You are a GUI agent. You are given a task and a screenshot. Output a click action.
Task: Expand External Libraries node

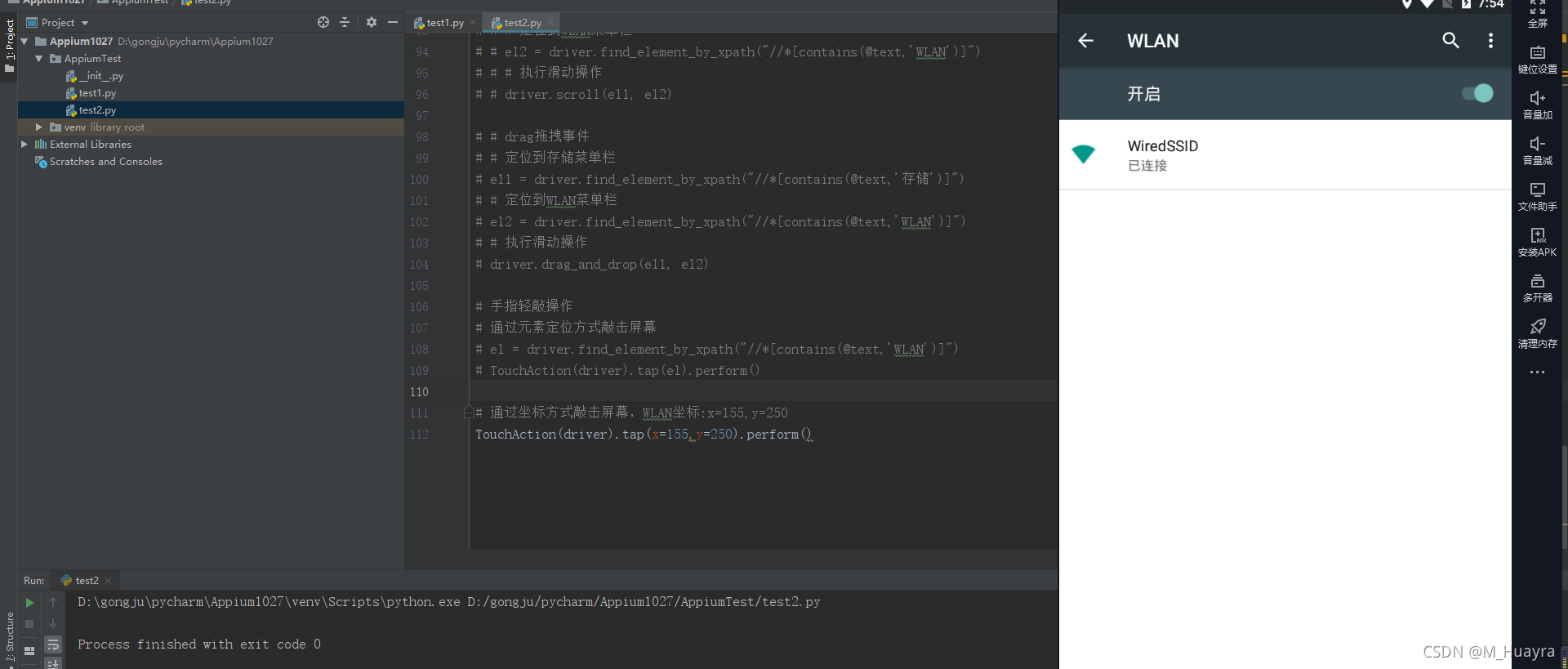click(x=24, y=144)
